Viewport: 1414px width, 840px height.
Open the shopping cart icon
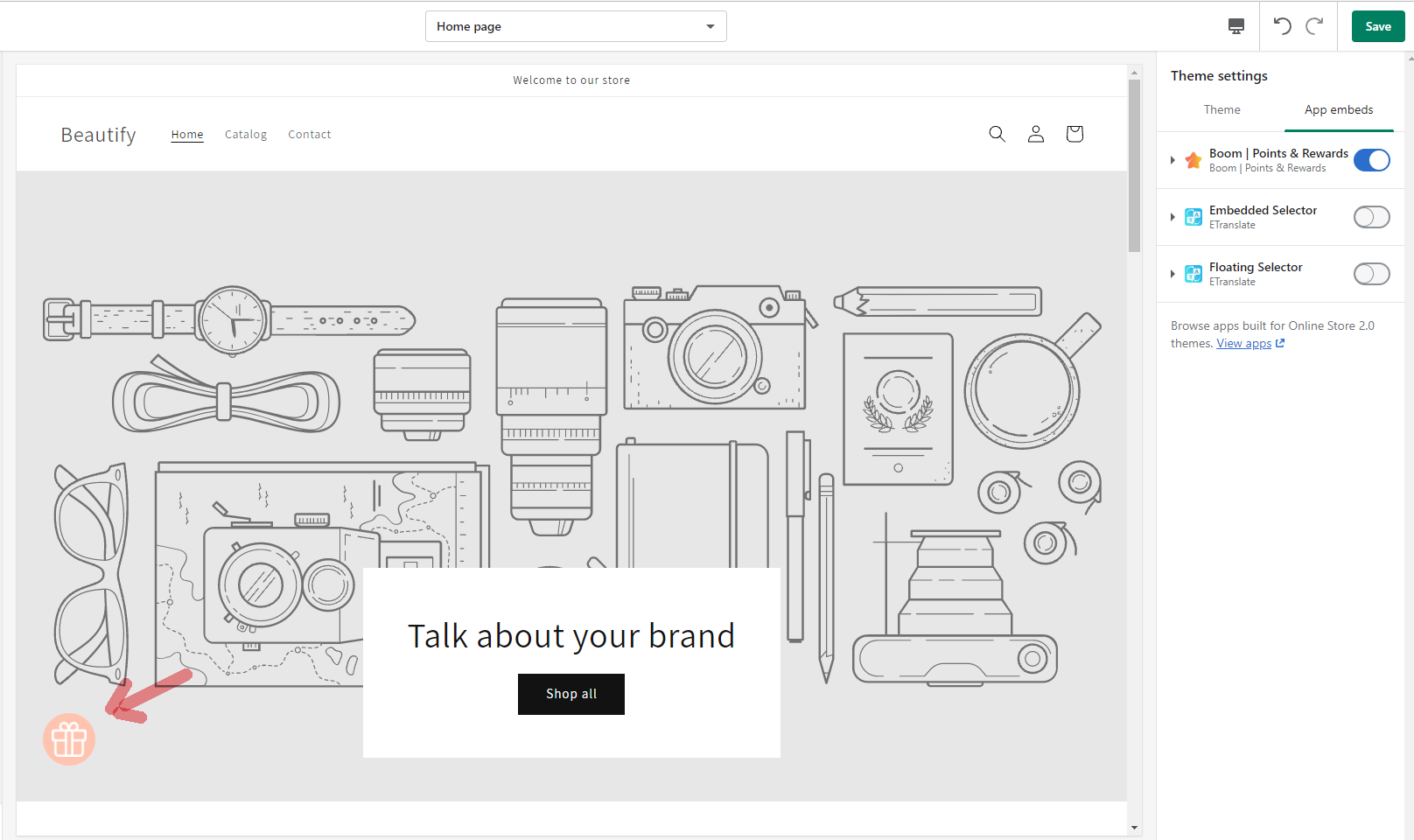[1074, 134]
